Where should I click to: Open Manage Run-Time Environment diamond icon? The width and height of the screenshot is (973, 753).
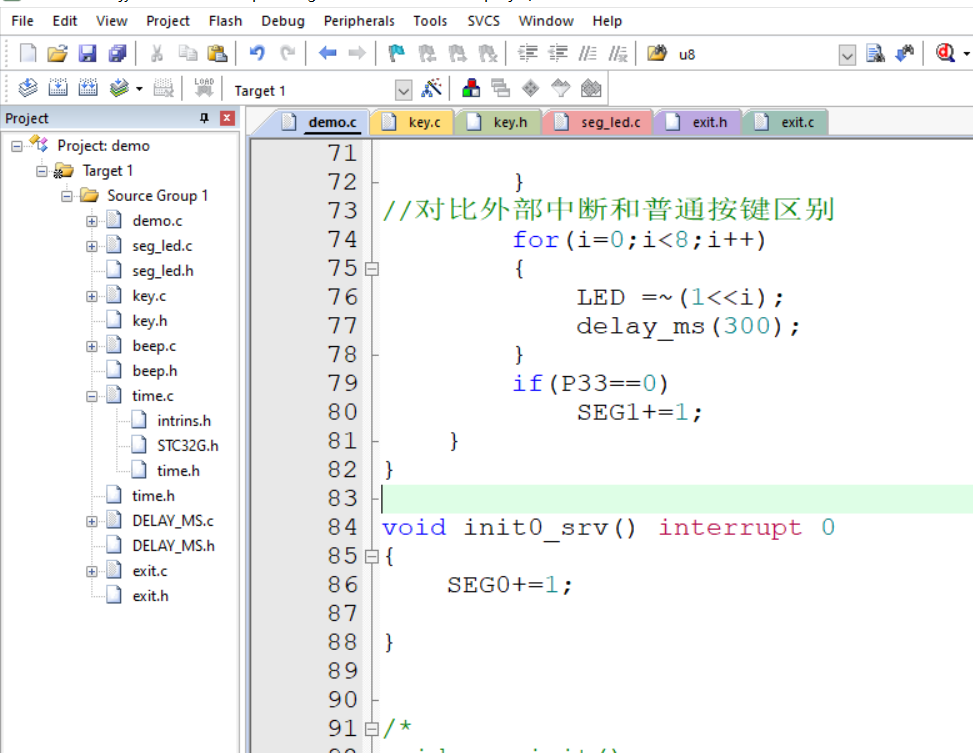coord(531,88)
